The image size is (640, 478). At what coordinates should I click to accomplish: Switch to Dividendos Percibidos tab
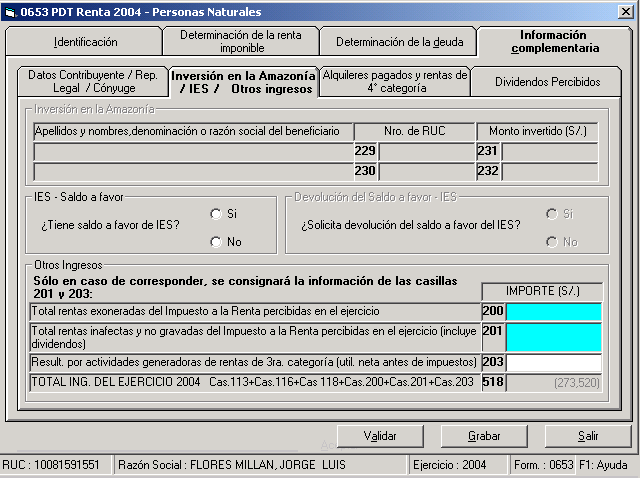click(547, 82)
